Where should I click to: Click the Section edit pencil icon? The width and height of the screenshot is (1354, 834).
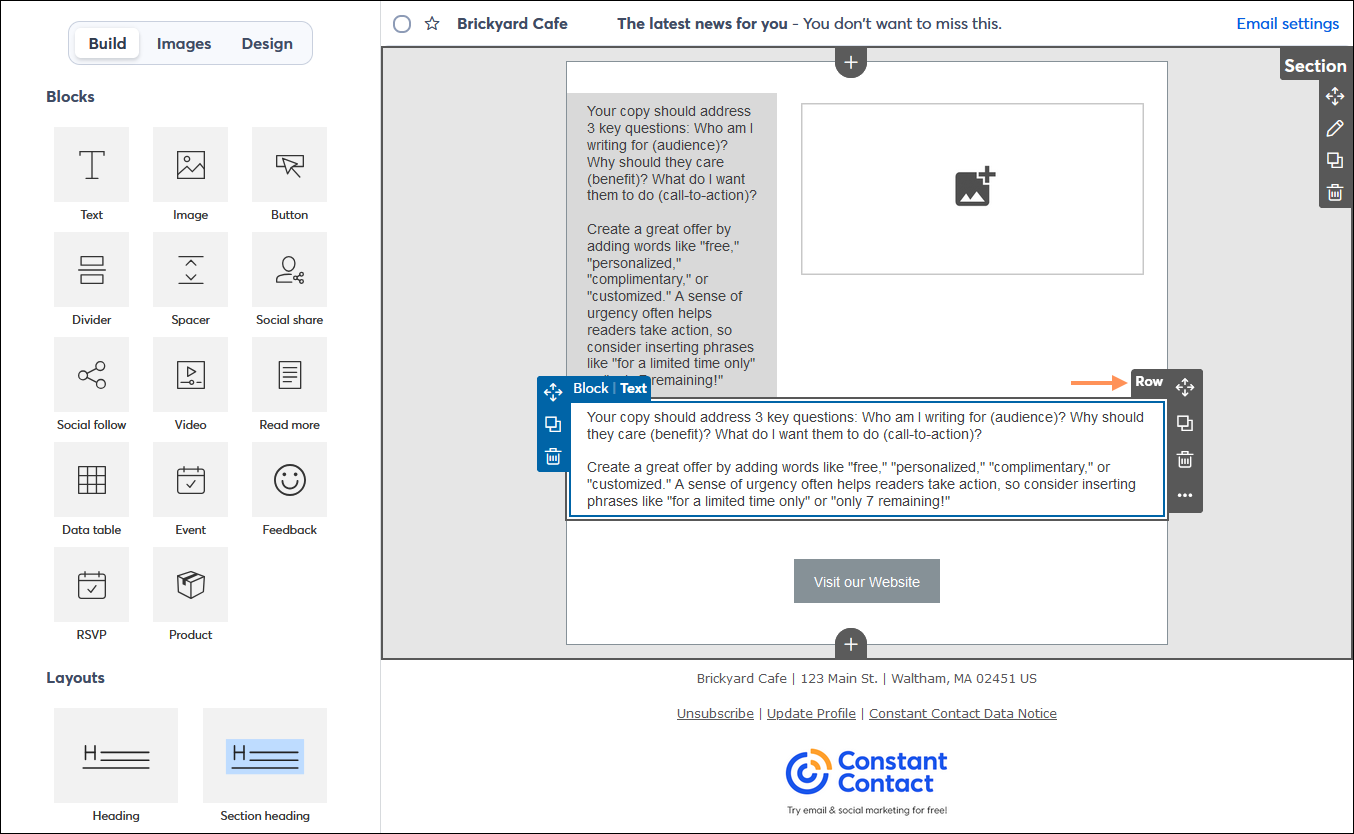pyautogui.click(x=1334, y=128)
